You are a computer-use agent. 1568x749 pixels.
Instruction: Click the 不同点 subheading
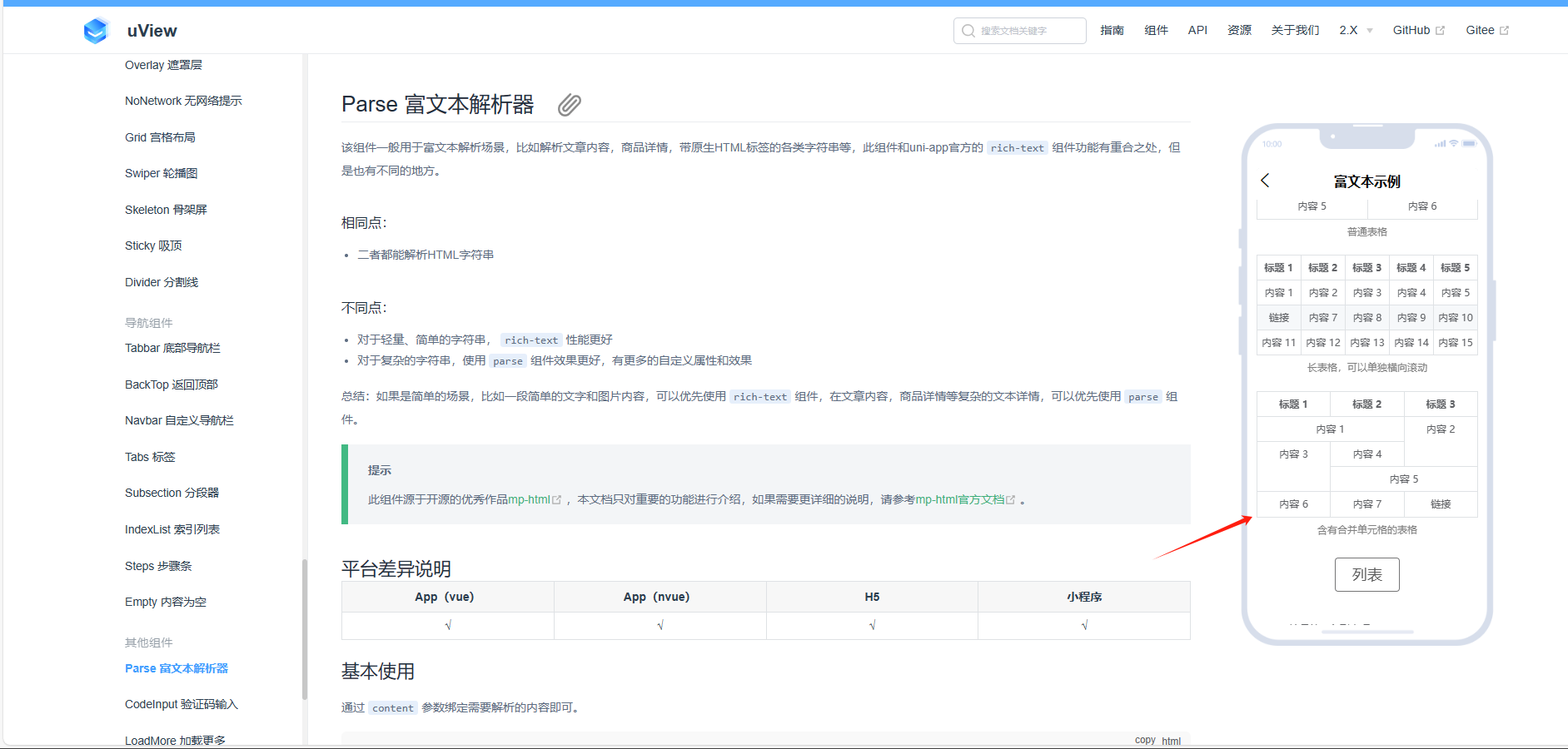click(364, 308)
